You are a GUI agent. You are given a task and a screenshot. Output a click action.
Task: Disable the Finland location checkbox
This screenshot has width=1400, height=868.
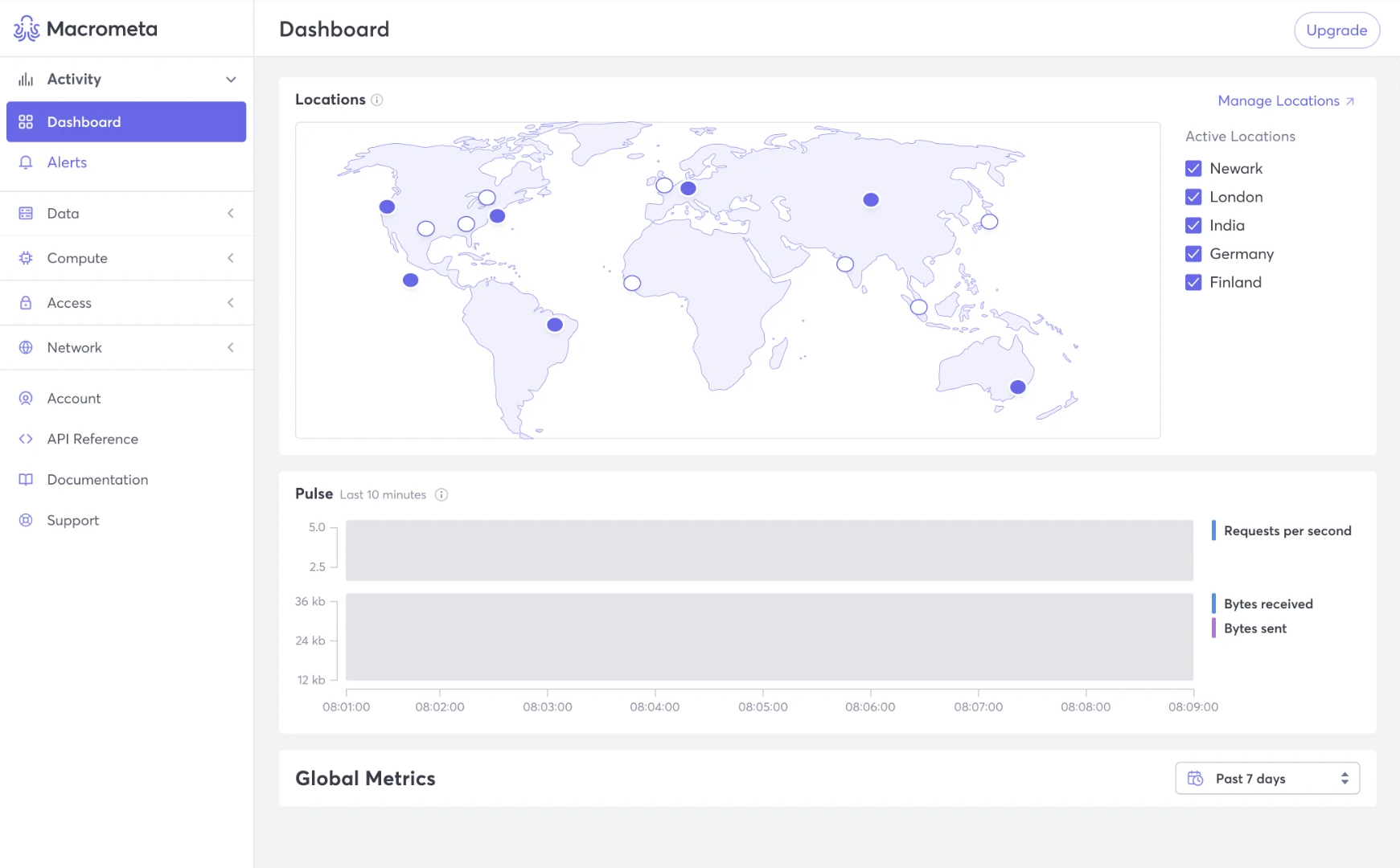(x=1193, y=283)
